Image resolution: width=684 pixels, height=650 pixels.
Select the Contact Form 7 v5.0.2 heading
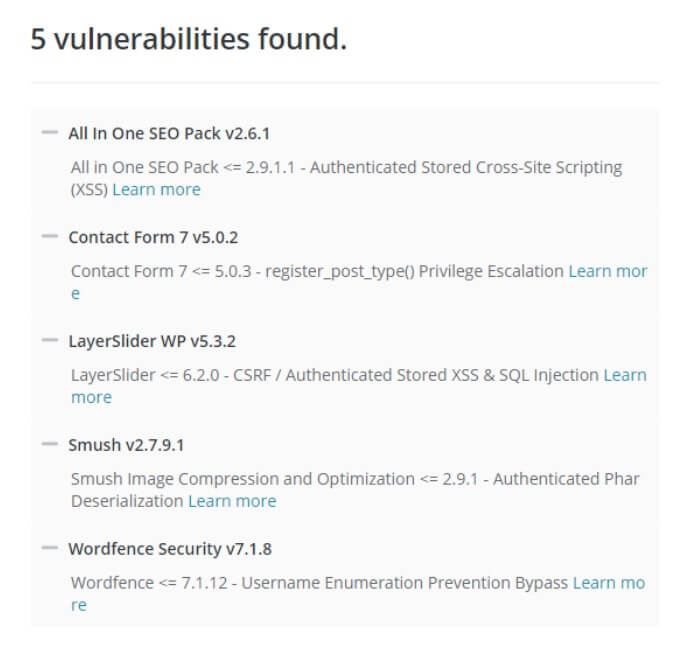pyautogui.click(x=154, y=237)
